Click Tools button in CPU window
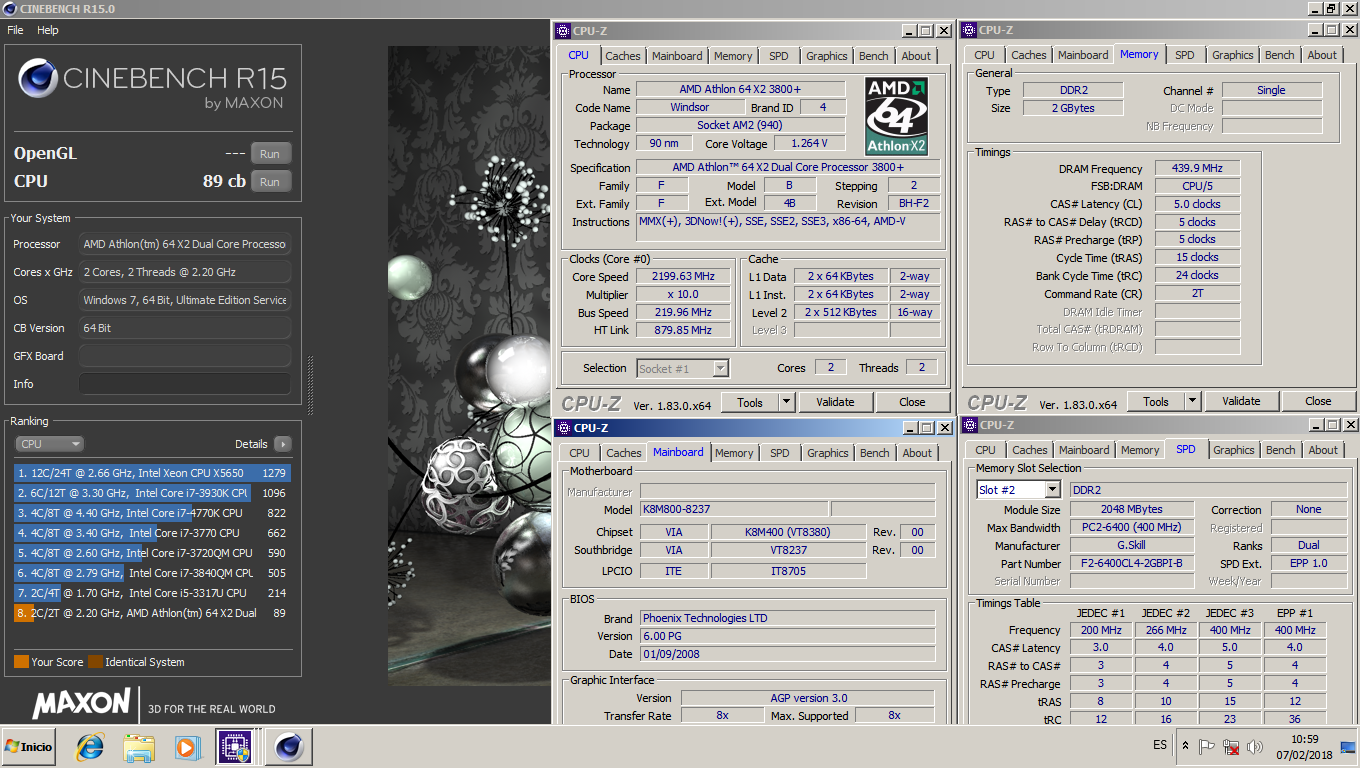 point(750,402)
